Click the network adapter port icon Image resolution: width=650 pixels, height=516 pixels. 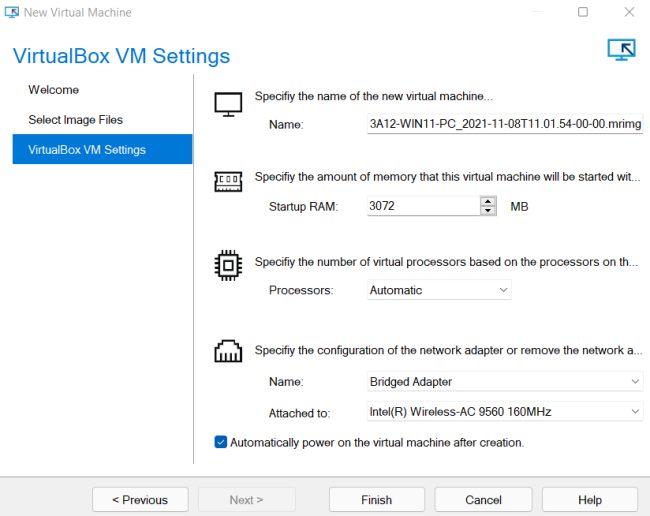click(x=228, y=352)
